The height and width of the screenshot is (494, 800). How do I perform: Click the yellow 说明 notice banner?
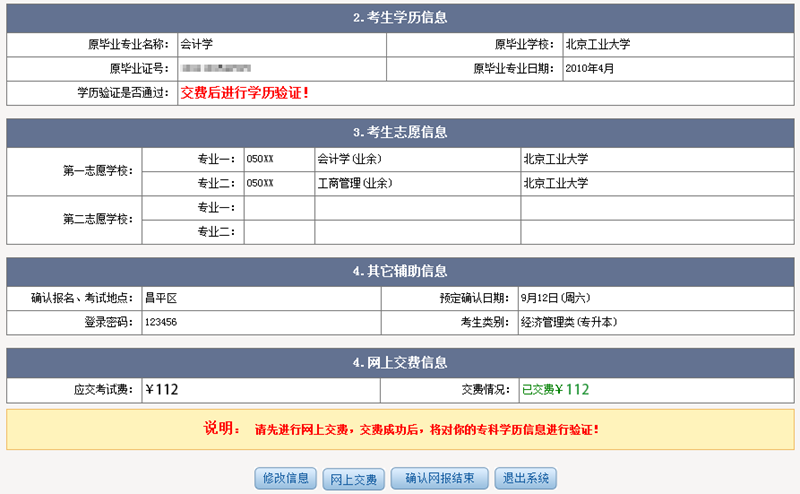[x=400, y=429]
